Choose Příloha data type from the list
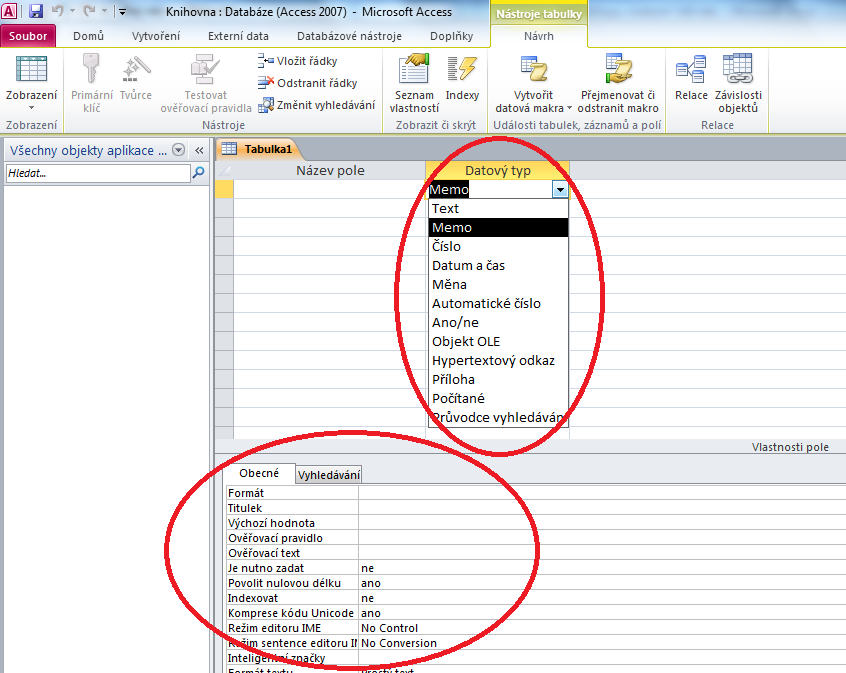The image size is (846, 673). click(x=498, y=379)
